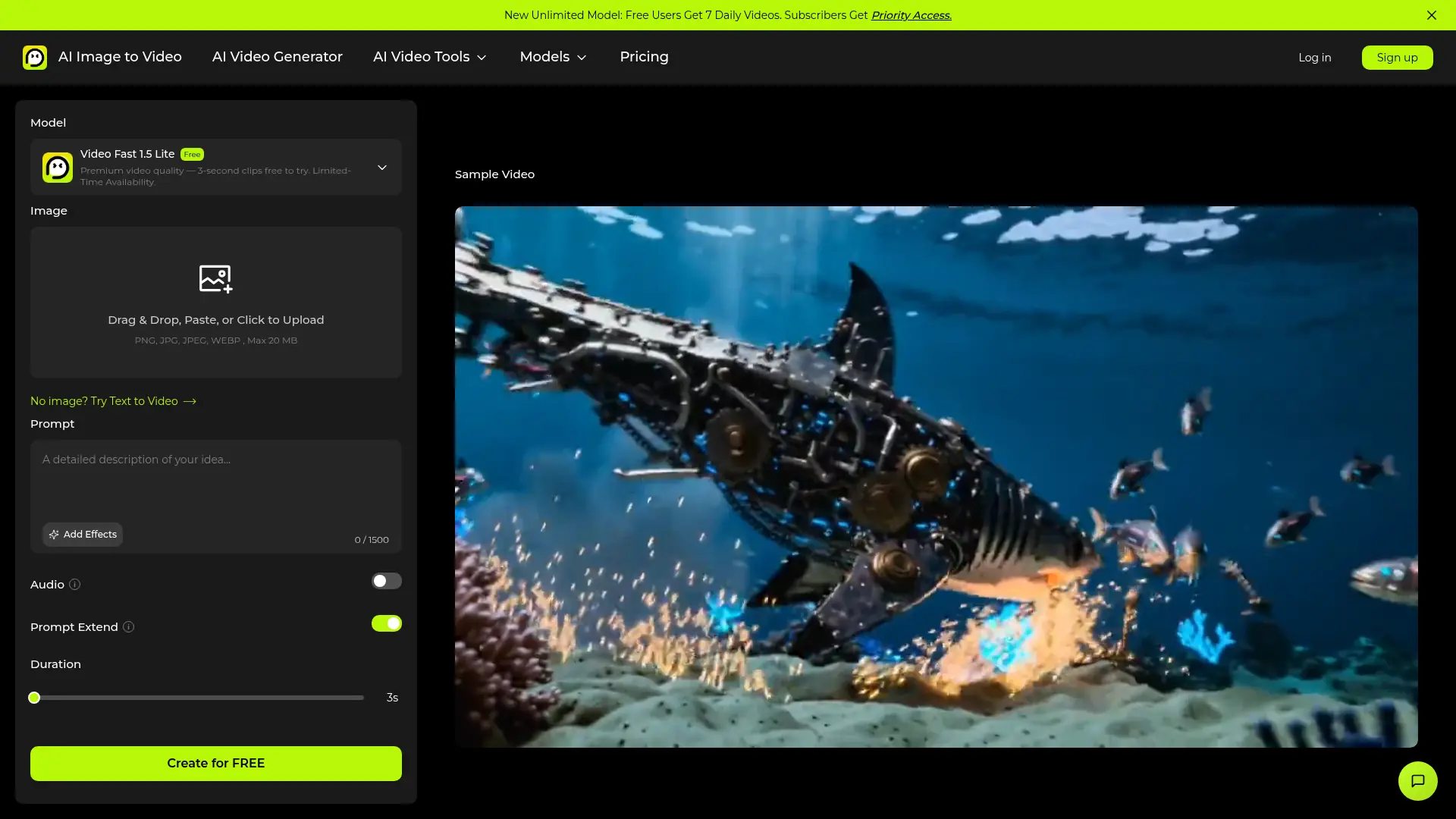Click the Audio info icon
Image resolution: width=1456 pixels, height=819 pixels.
74,585
